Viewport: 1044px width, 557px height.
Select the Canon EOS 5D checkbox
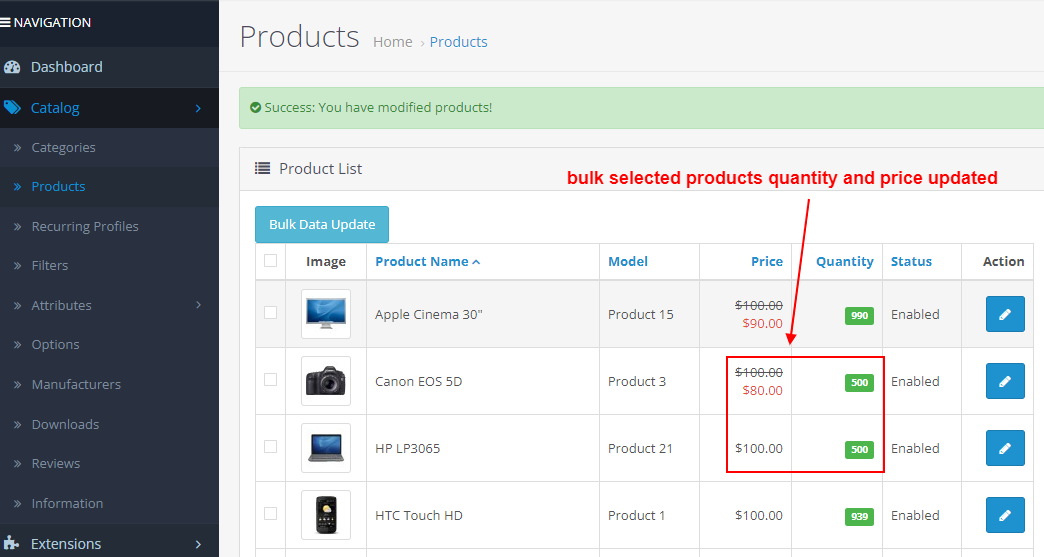tap(270, 380)
